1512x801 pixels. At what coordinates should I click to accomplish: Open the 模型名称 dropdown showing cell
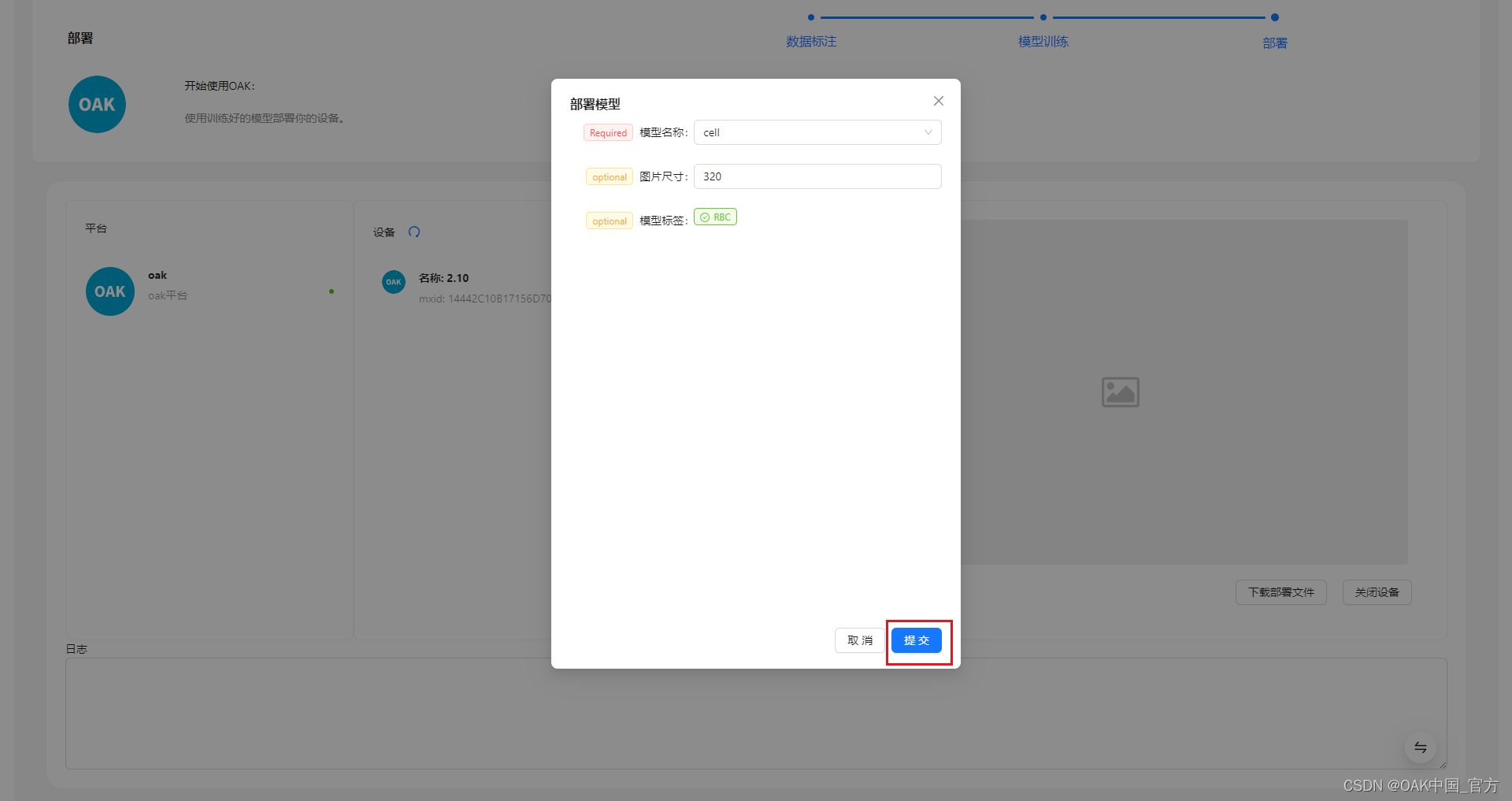click(x=817, y=132)
